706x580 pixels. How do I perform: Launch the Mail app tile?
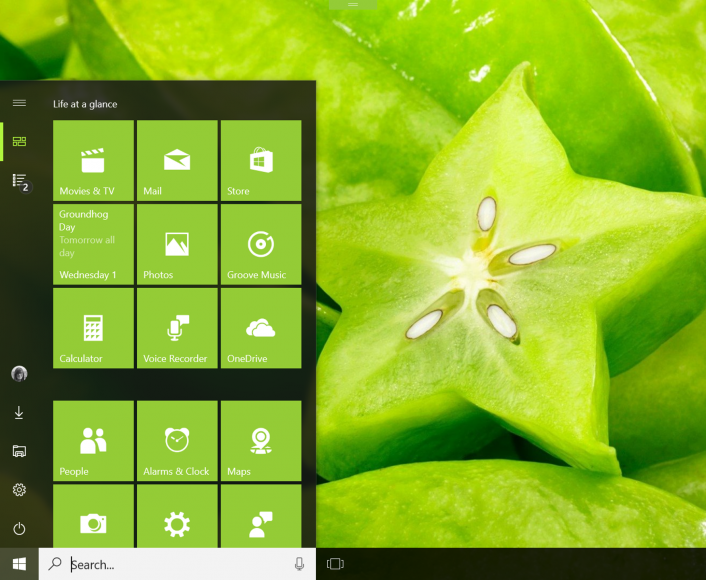pos(177,160)
